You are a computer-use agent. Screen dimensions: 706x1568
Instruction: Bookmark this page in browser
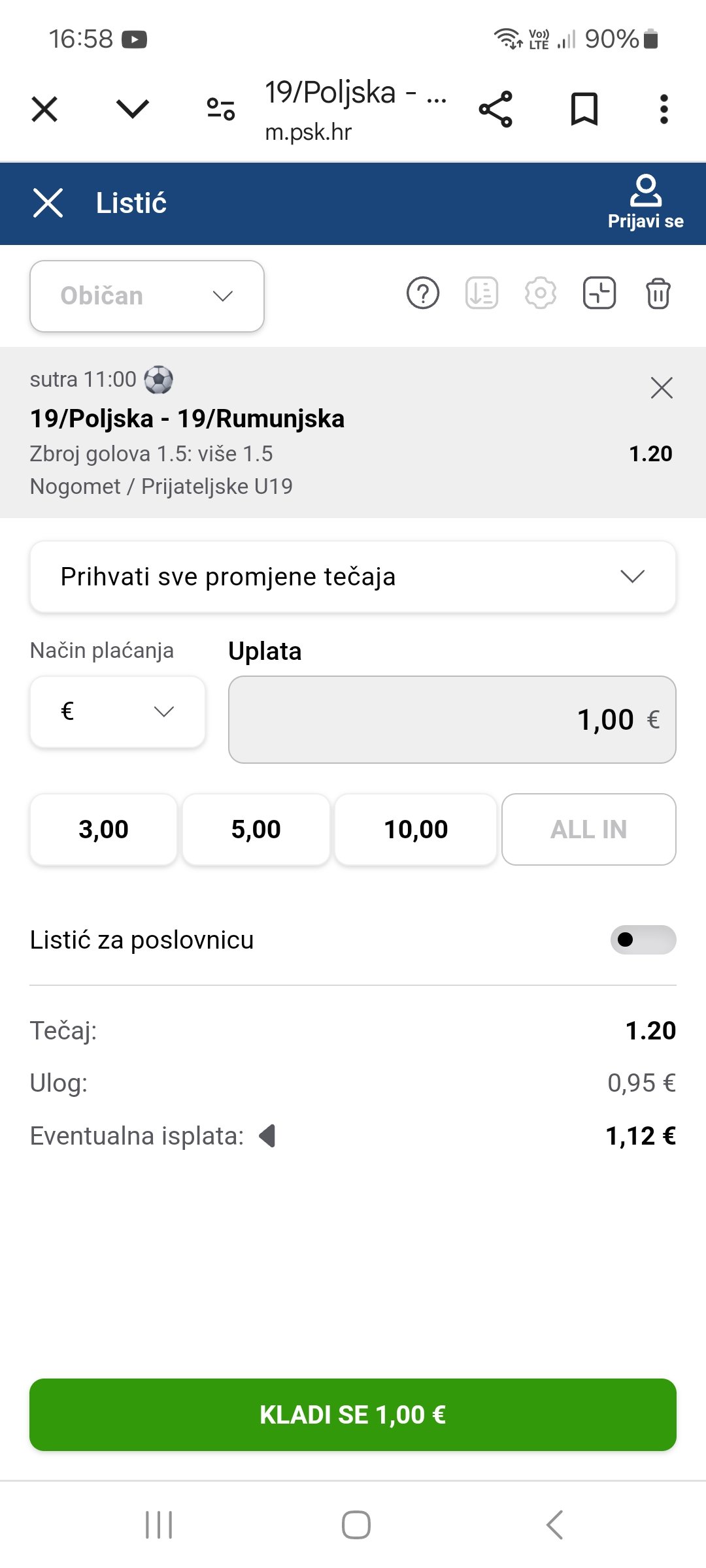click(584, 109)
